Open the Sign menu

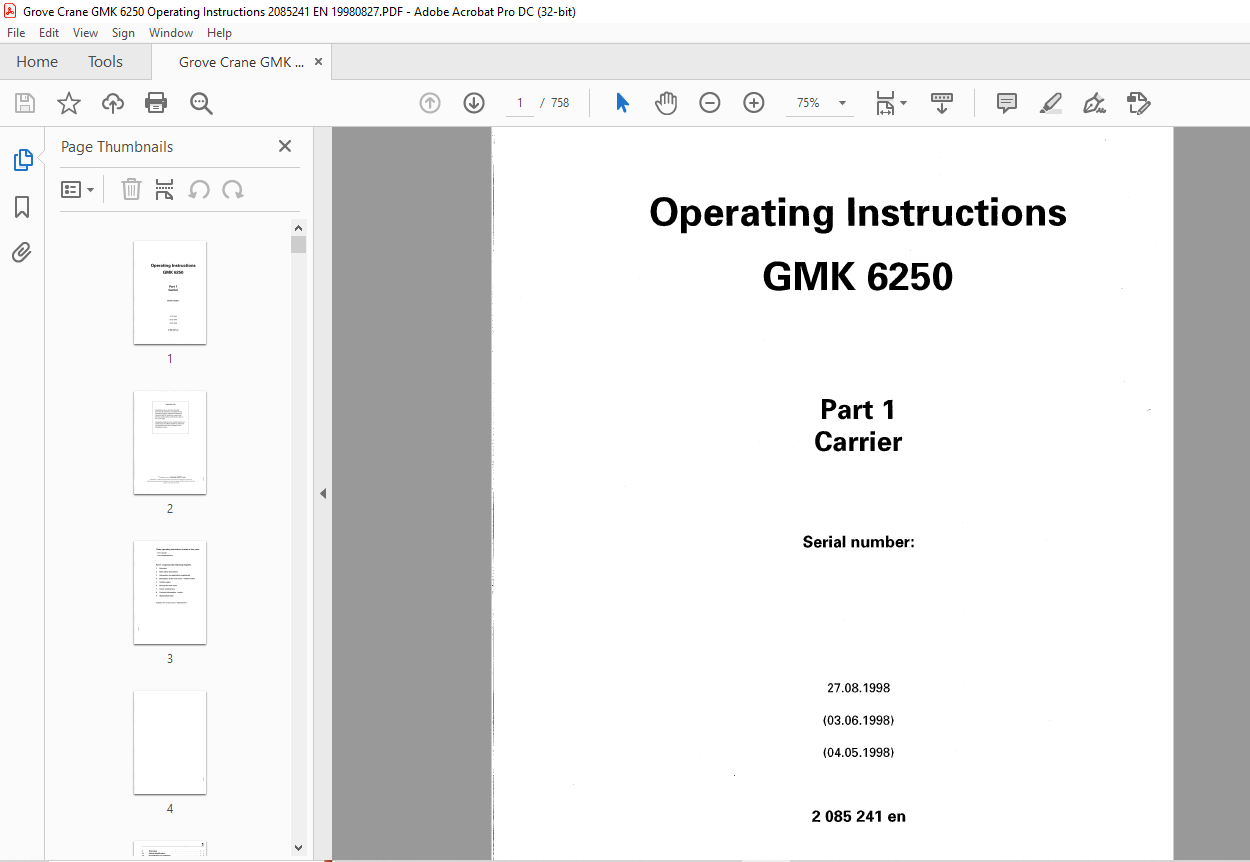click(125, 33)
